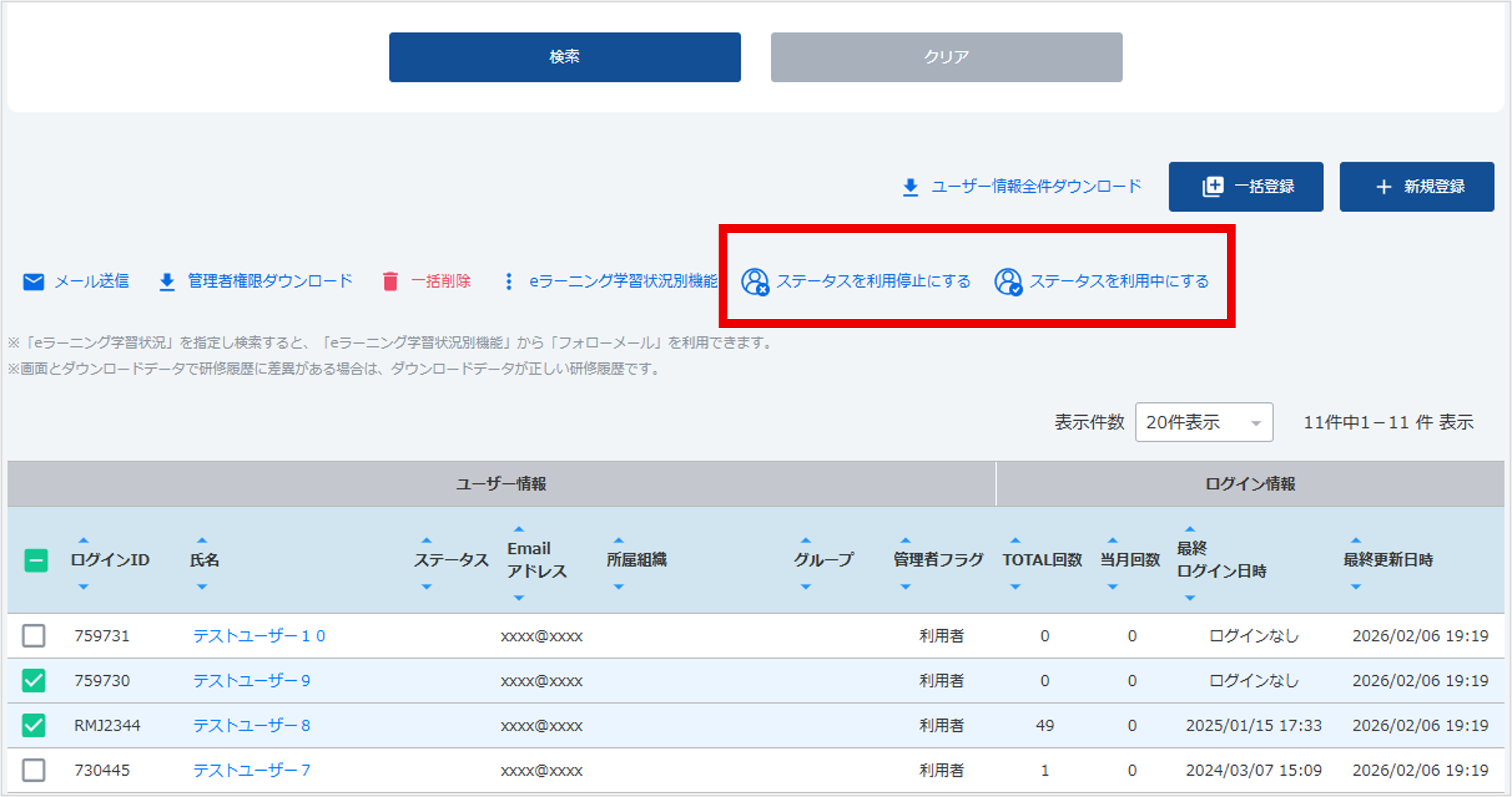Click the stacked-plus icon on 一括登録 button
The image size is (1512, 797).
[x=1212, y=187]
